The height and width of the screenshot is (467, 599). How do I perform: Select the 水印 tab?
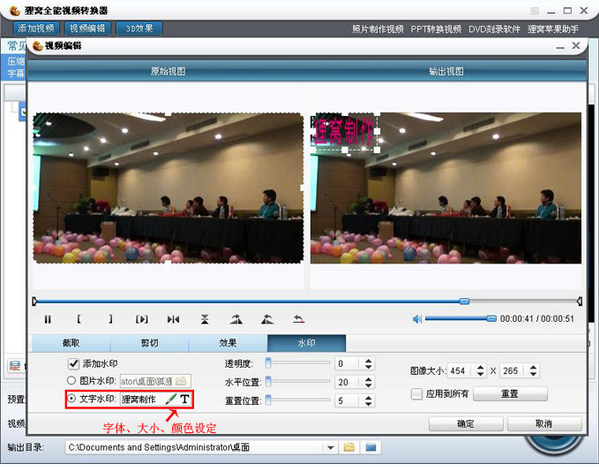pyautogui.click(x=307, y=343)
